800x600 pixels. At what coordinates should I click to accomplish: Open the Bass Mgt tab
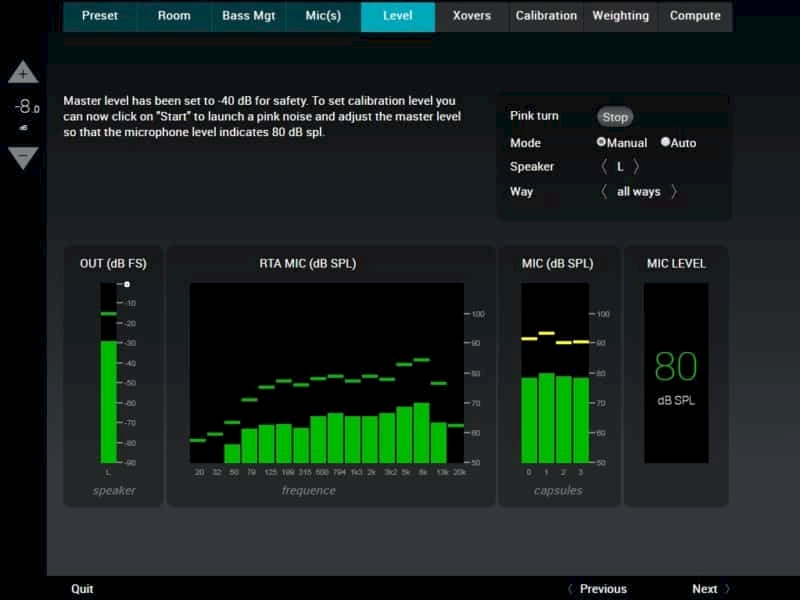point(248,16)
